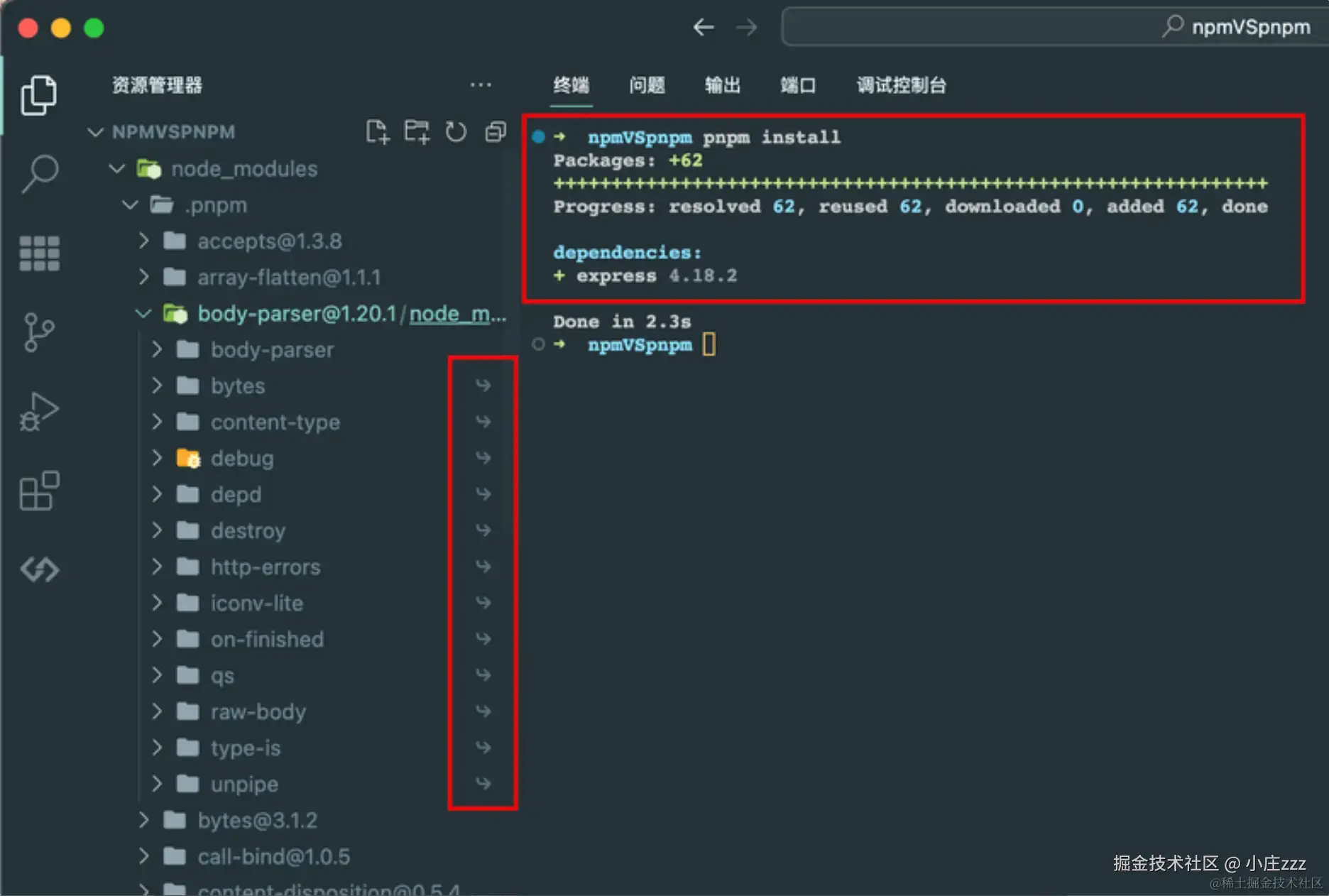Image resolution: width=1329 pixels, height=896 pixels.
Task: Create a new folder in NPMVSPNPM
Action: coord(417,132)
